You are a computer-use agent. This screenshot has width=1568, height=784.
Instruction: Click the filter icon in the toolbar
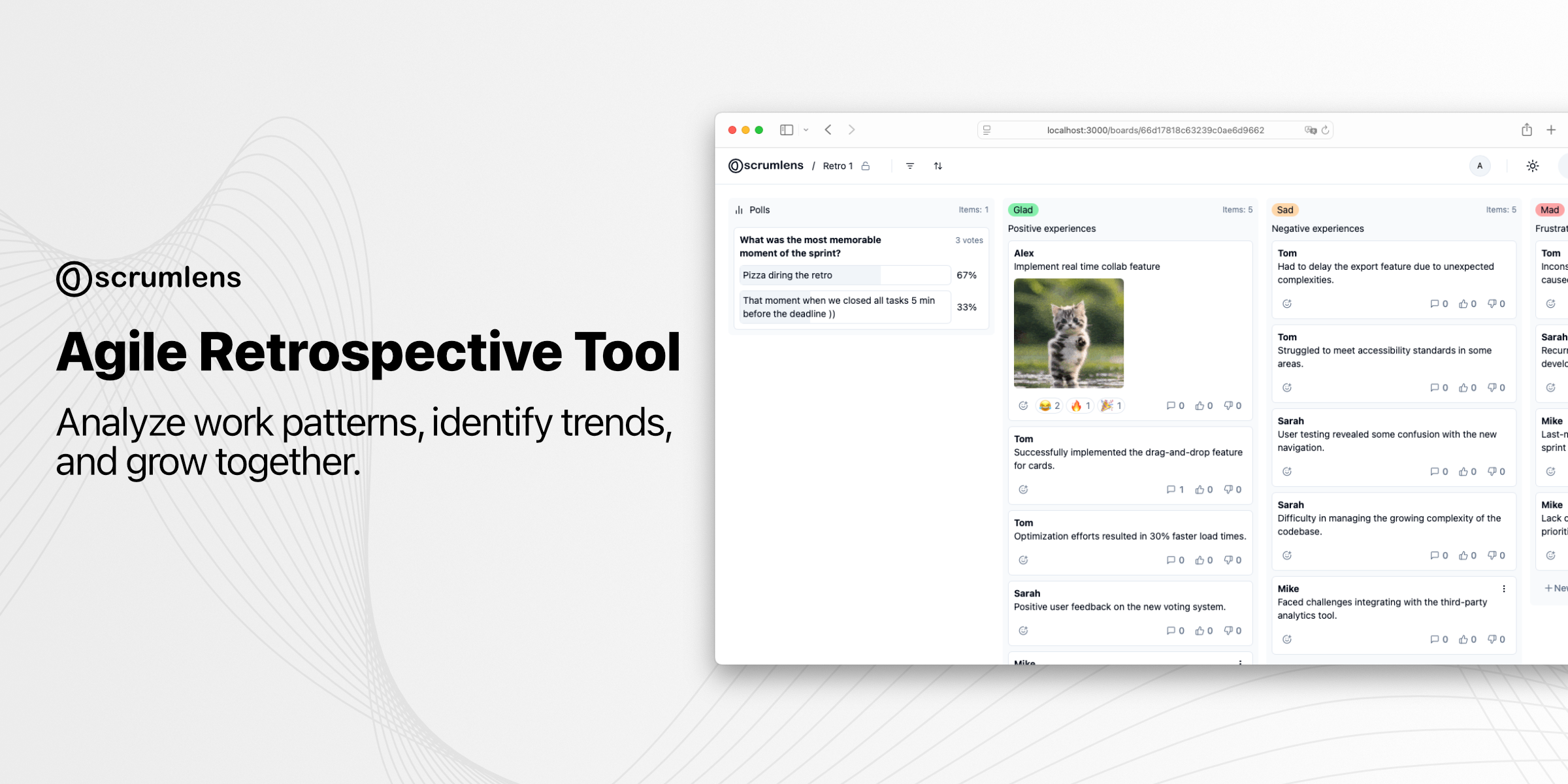tap(910, 165)
